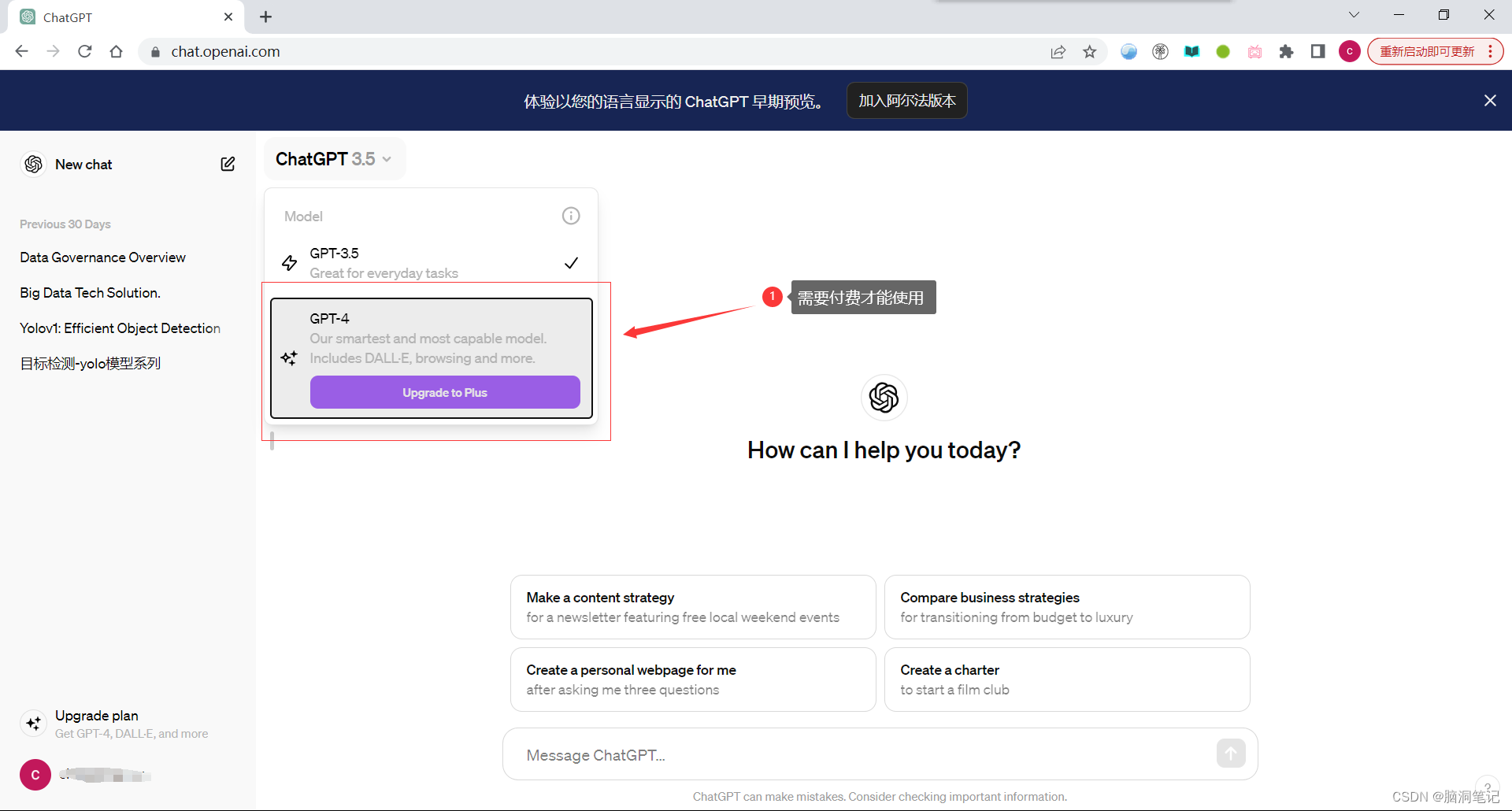Click the GPT-4 sparkle icon
Viewport: 1512px width, 811px height.
pos(289,357)
